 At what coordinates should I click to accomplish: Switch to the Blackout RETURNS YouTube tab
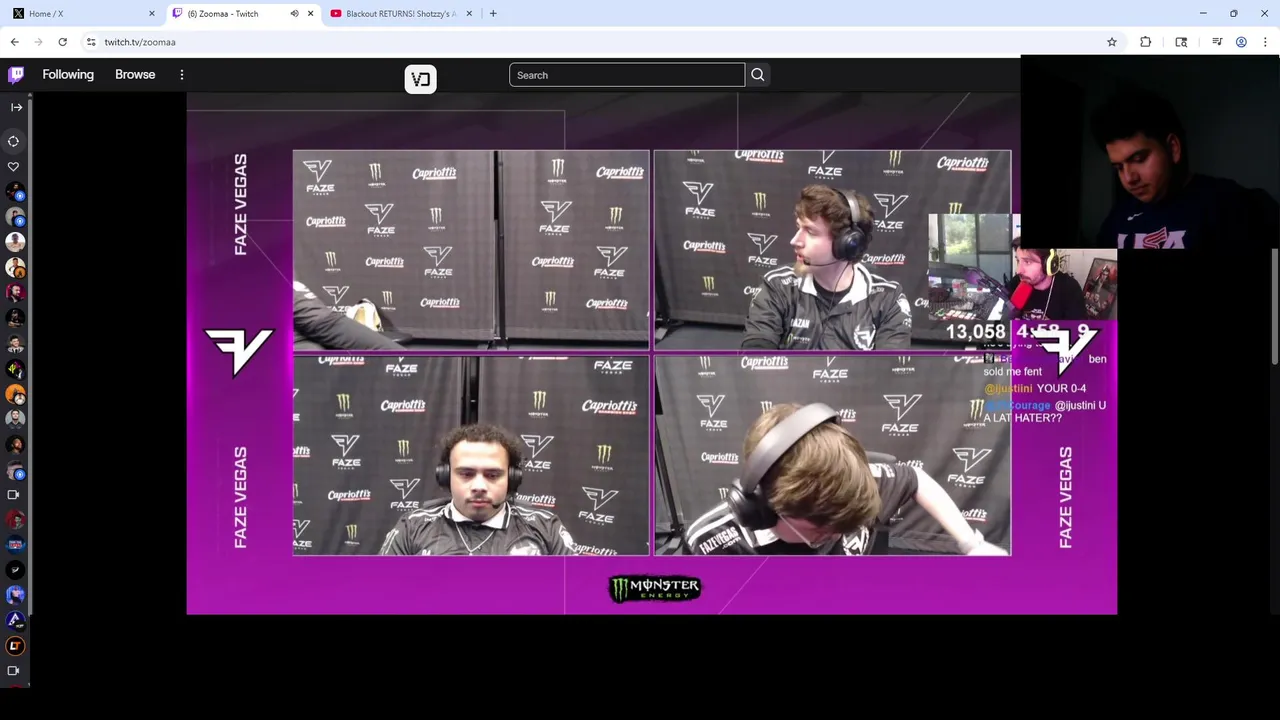click(400, 14)
